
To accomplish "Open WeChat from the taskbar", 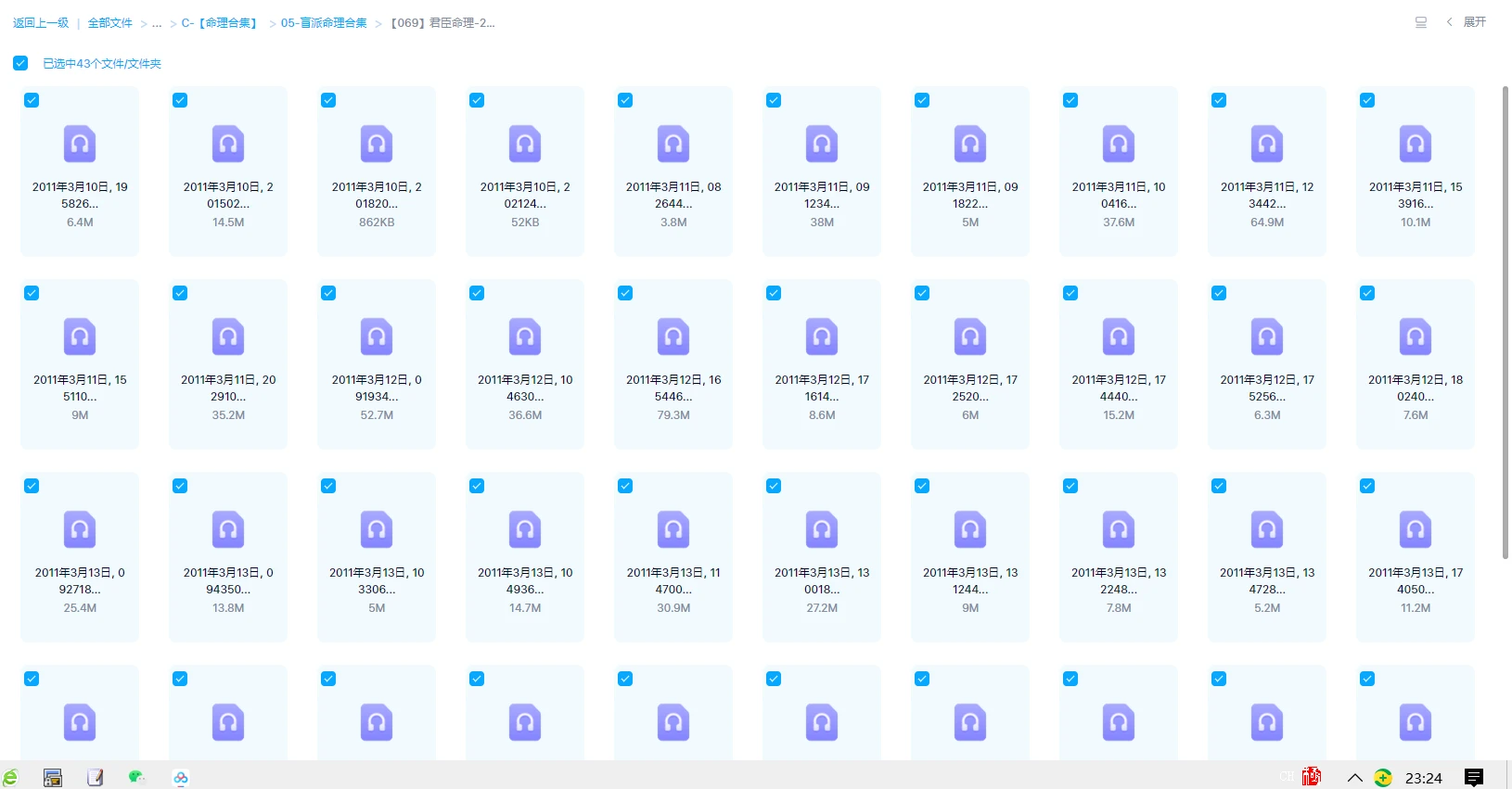I will coord(137,778).
